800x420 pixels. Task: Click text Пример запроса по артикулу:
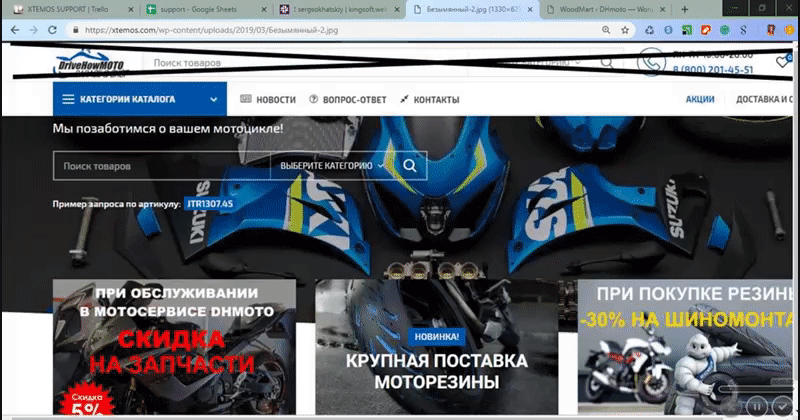117,204
